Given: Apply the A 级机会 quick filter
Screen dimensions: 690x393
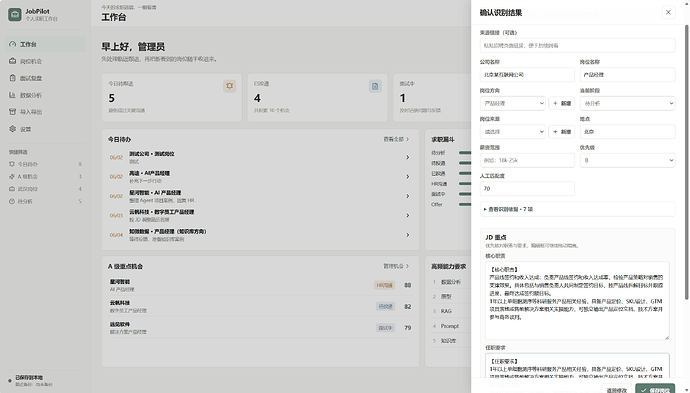Looking at the screenshot, I should [x=46, y=176].
